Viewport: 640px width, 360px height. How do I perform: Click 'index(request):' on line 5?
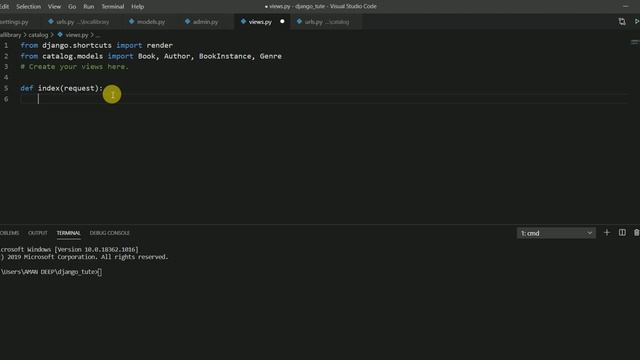coord(70,88)
